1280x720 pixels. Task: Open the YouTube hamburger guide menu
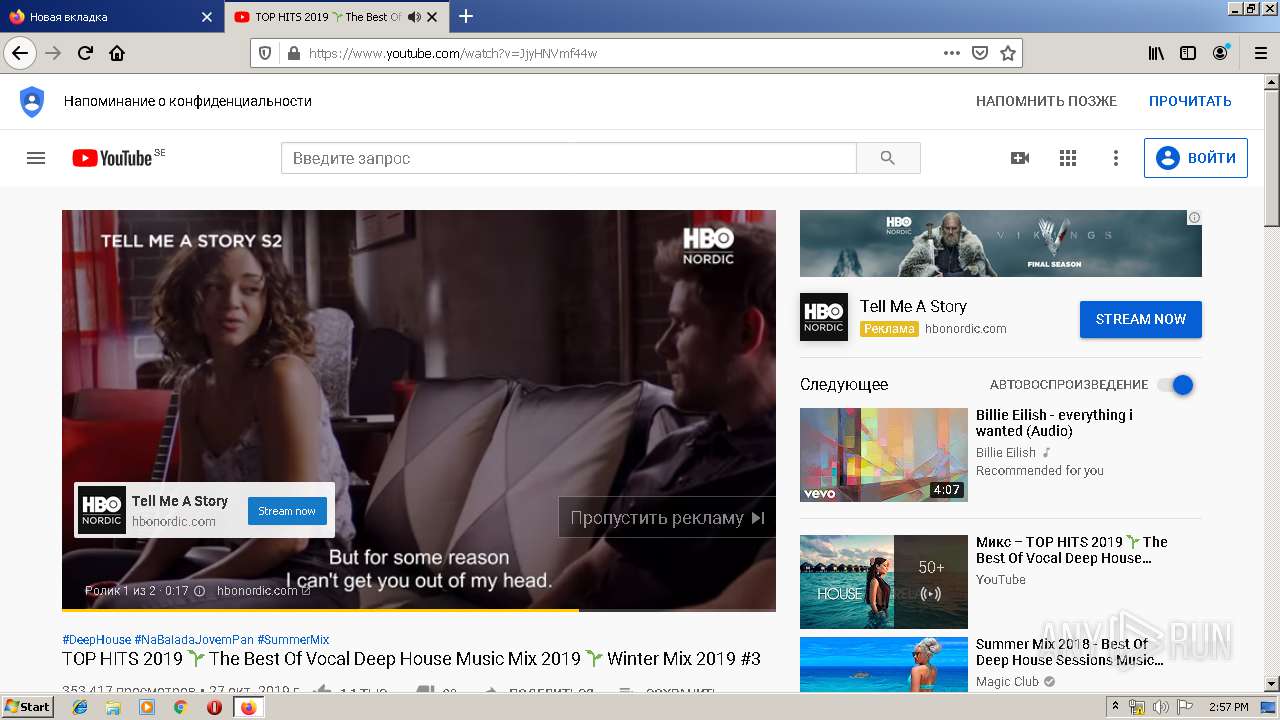tap(36, 158)
